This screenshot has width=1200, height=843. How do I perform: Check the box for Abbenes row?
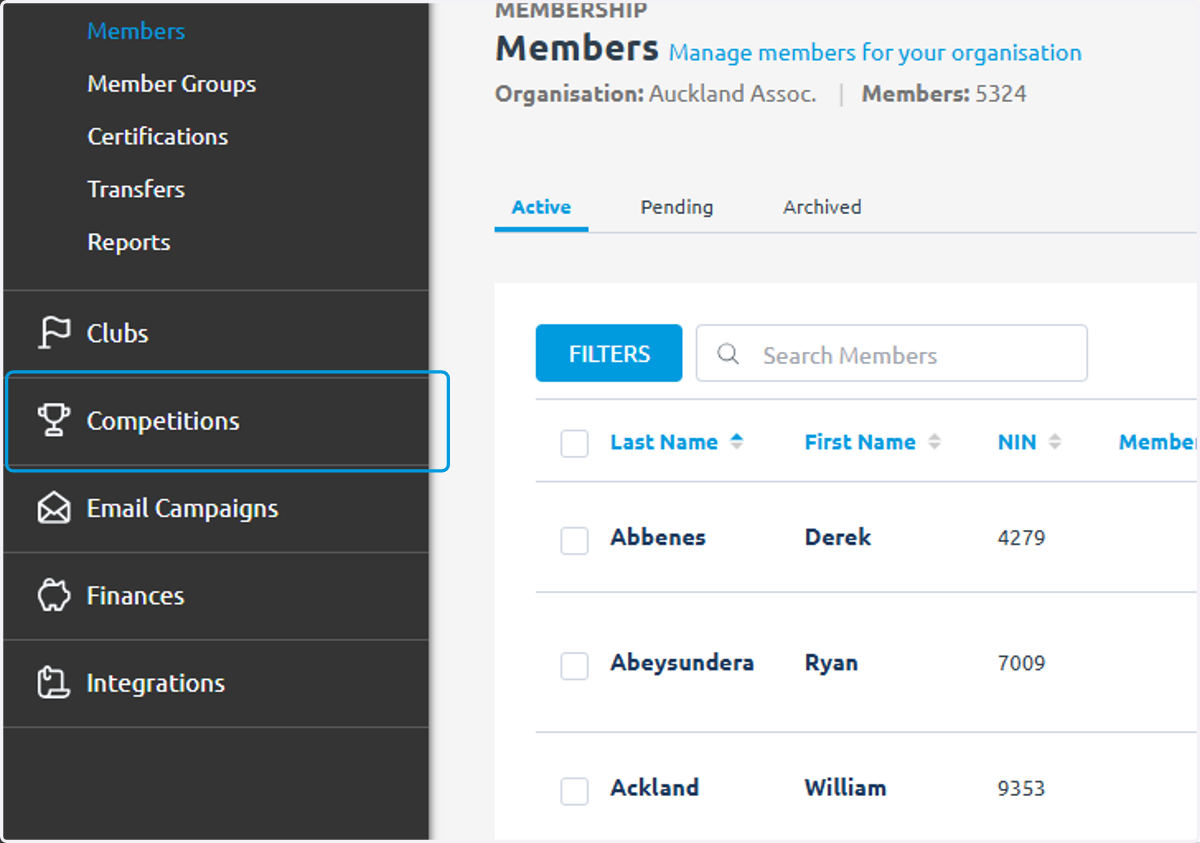(574, 540)
